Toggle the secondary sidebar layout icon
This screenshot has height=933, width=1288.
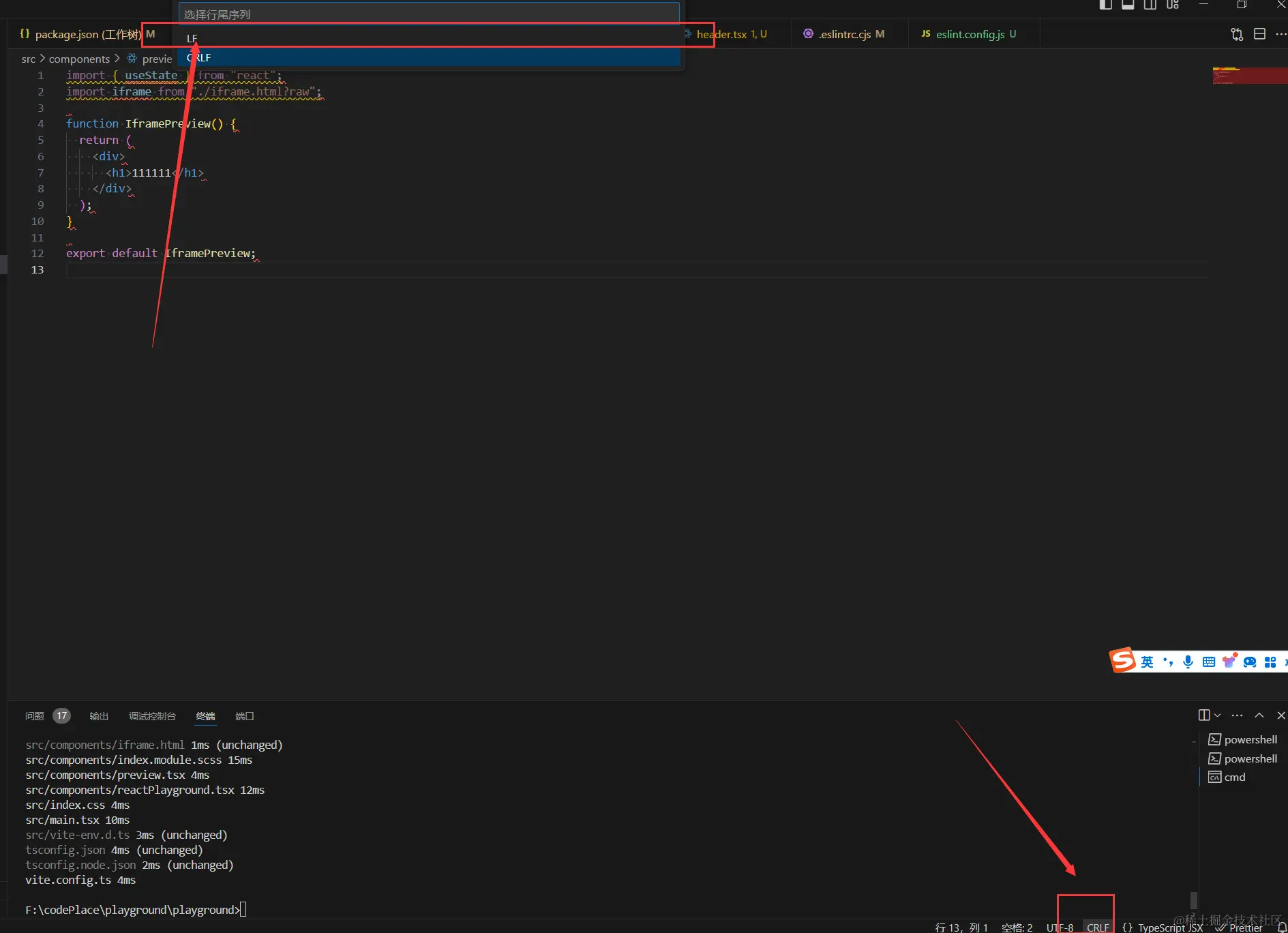(x=1150, y=5)
